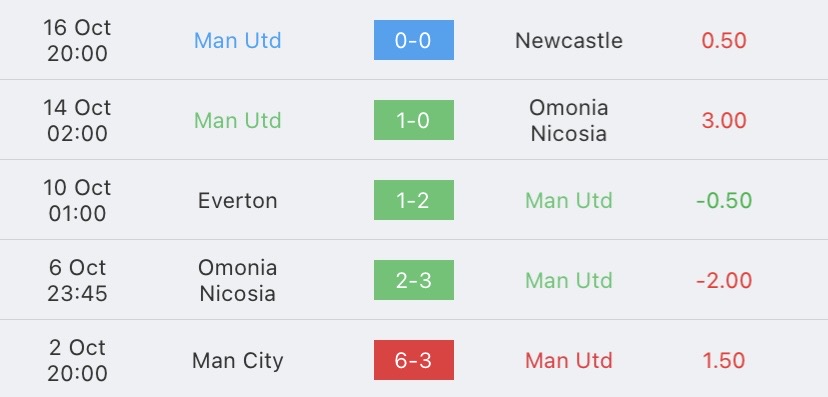
Task: Select Newcastle team name
Action: pos(569,41)
